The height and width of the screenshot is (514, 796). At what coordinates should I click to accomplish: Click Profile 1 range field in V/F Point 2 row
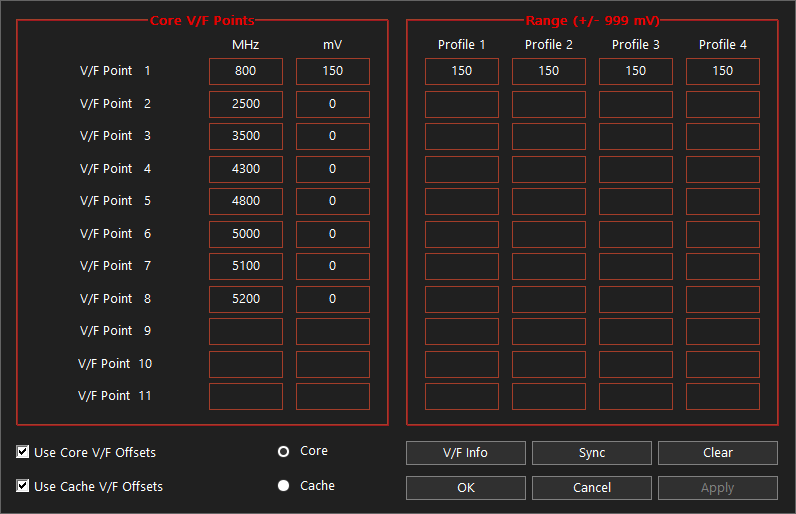pos(462,104)
